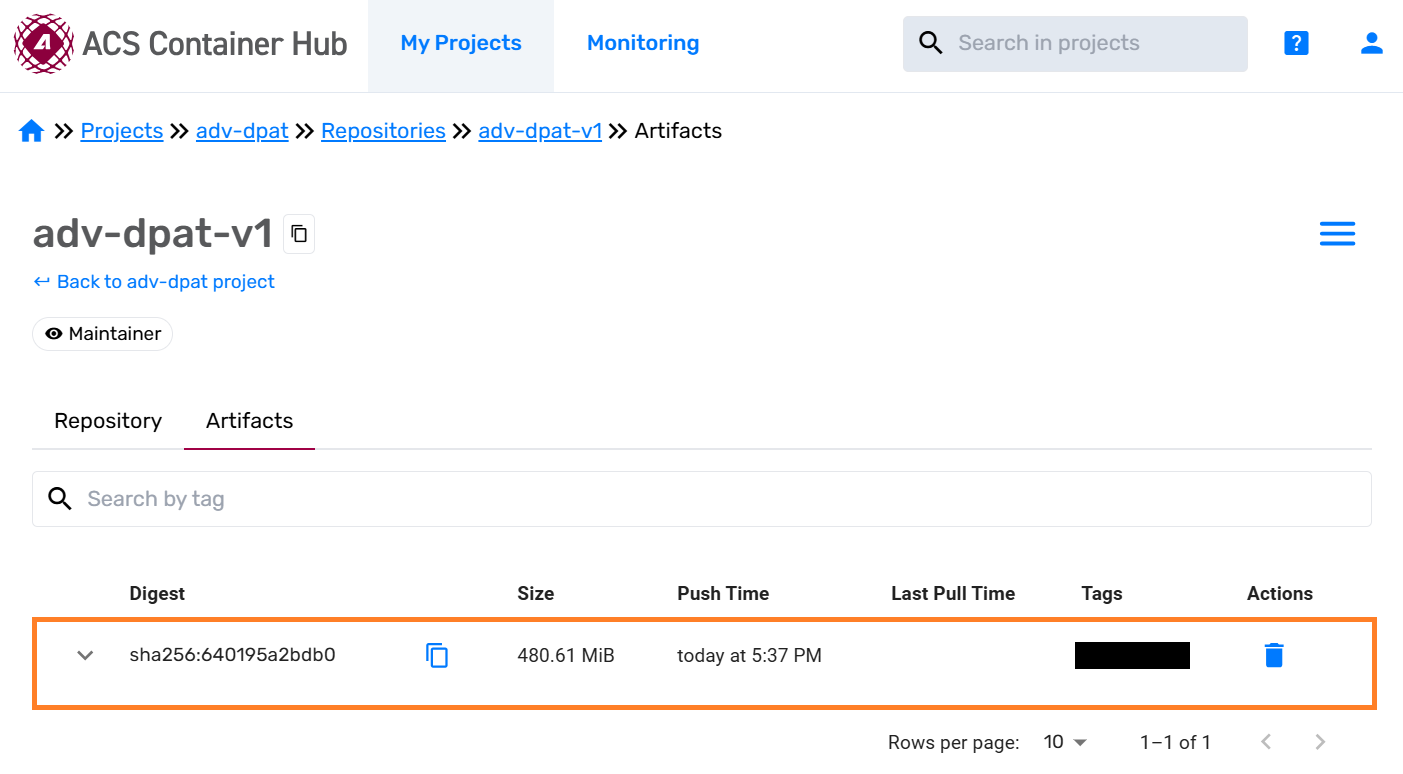Open the user account icon

coord(1371,43)
